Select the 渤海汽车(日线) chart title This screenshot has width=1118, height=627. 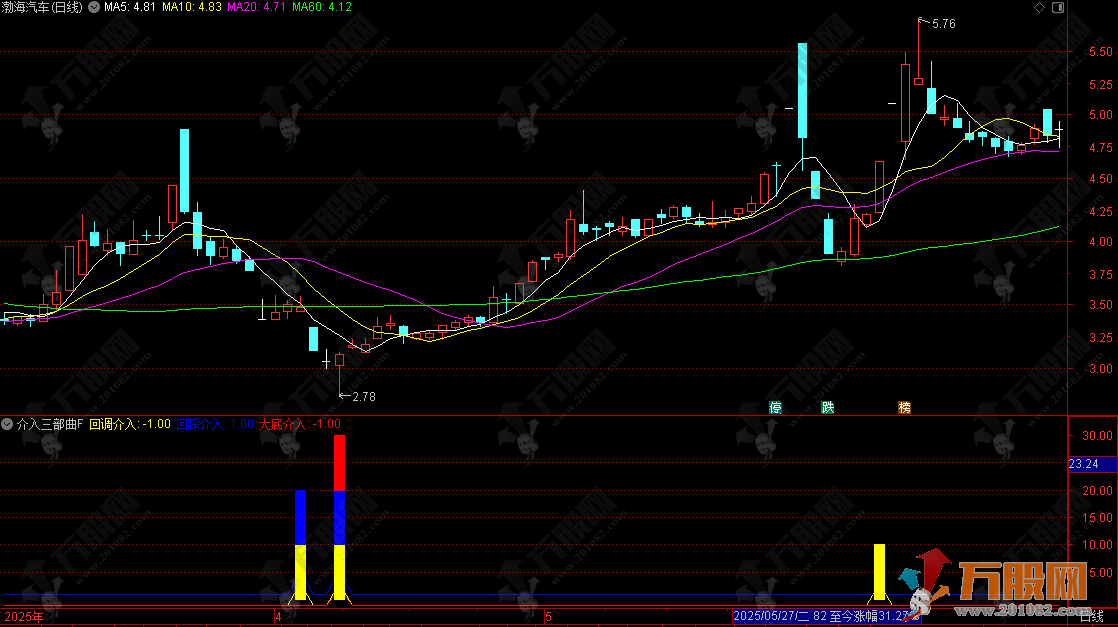[x=42, y=7]
